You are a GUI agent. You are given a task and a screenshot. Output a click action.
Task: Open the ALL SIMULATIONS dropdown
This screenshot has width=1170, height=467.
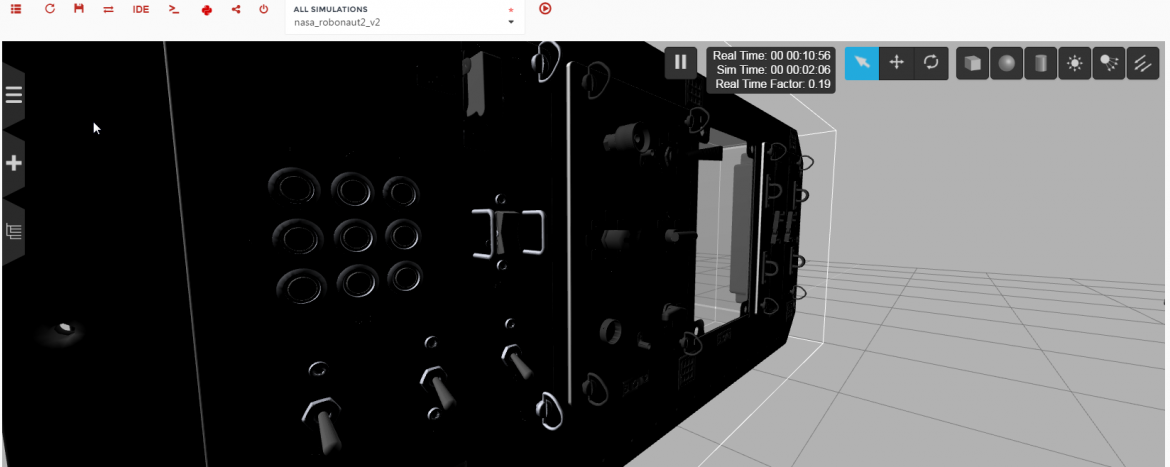tap(404, 16)
